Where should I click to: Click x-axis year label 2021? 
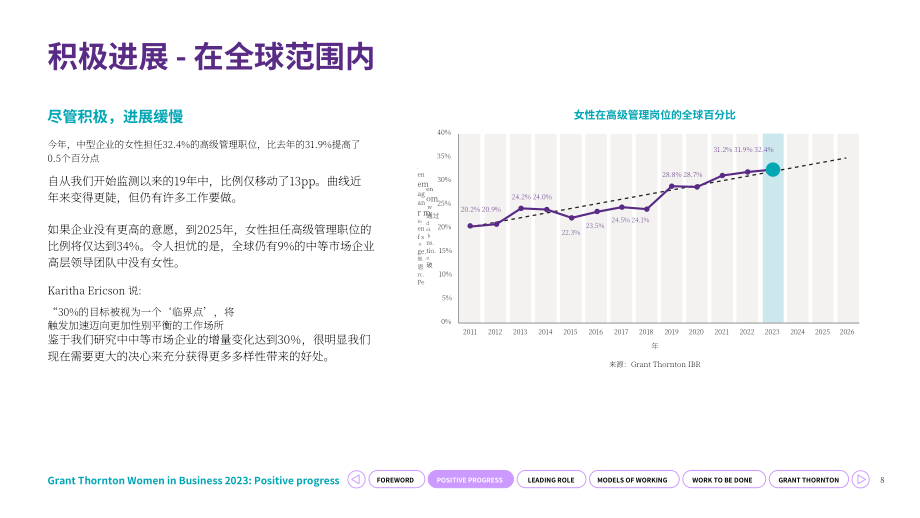722,332
